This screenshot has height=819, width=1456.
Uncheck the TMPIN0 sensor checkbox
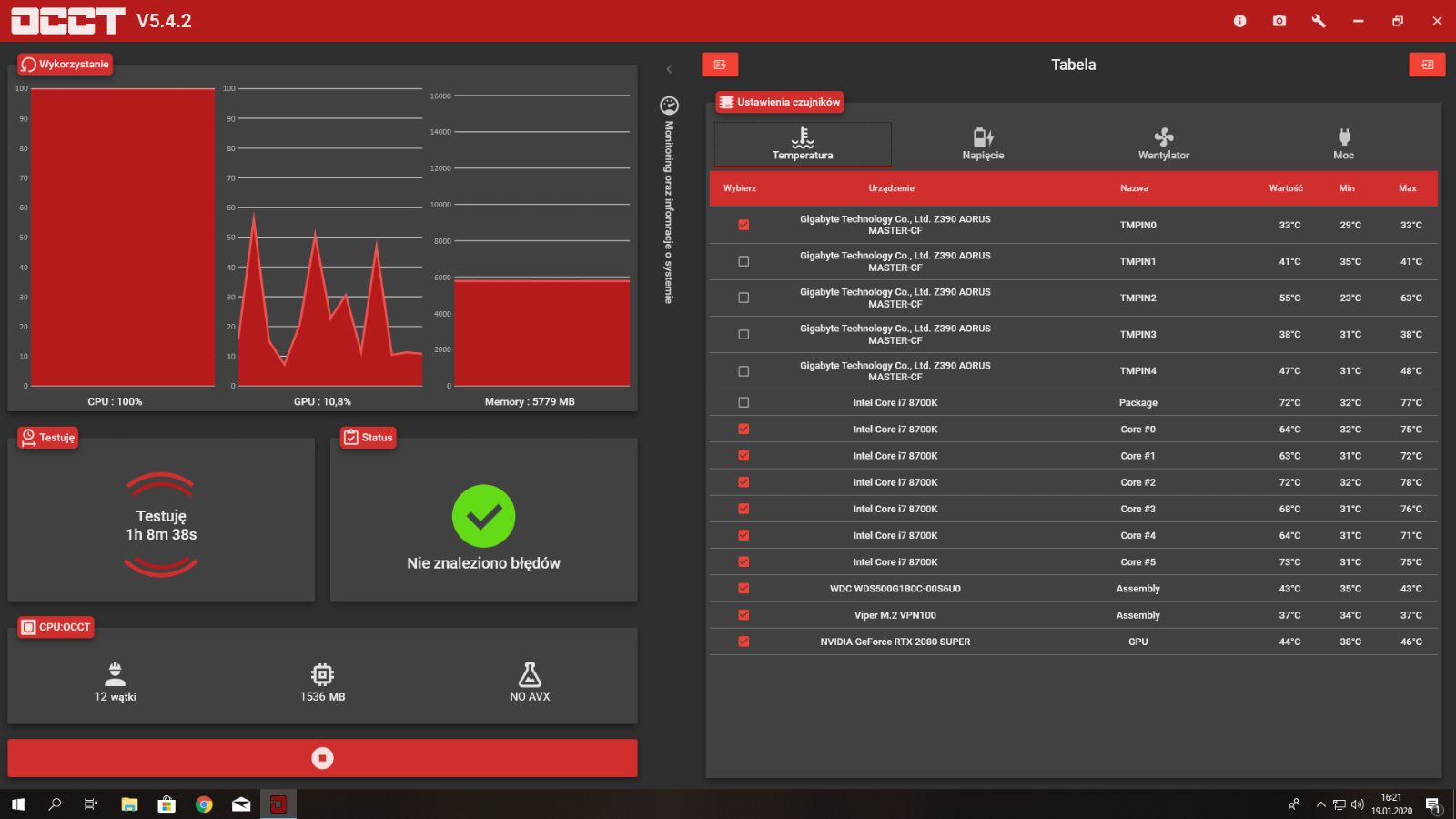coord(743,225)
